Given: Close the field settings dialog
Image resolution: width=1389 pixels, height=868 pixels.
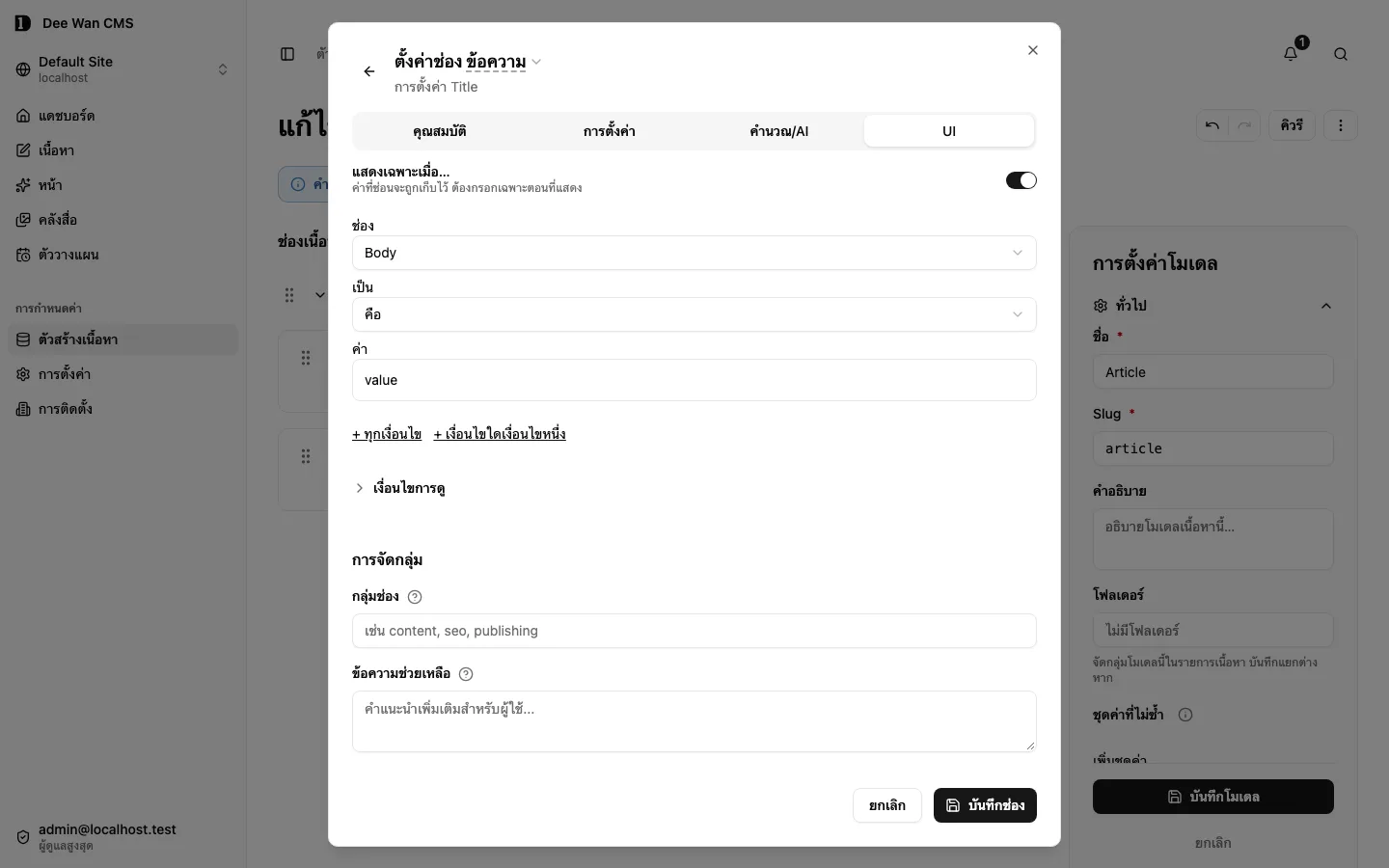Looking at the screenshot, I should click(1033, 50).
